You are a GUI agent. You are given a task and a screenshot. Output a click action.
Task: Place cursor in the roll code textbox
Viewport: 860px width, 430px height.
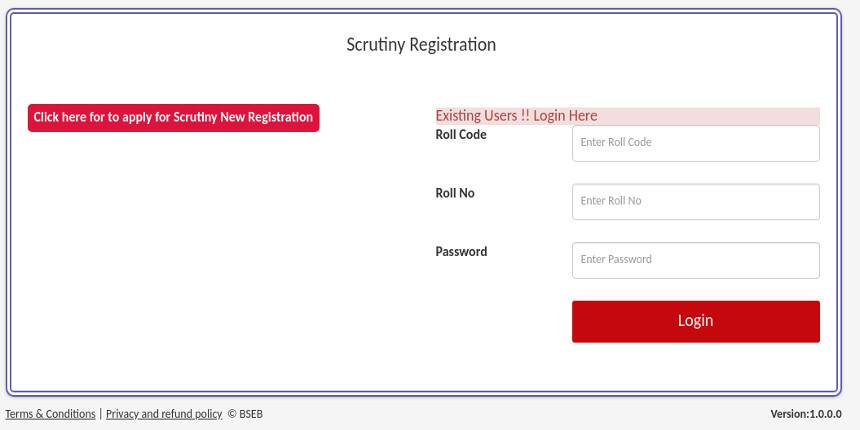(x=695, y=143)
